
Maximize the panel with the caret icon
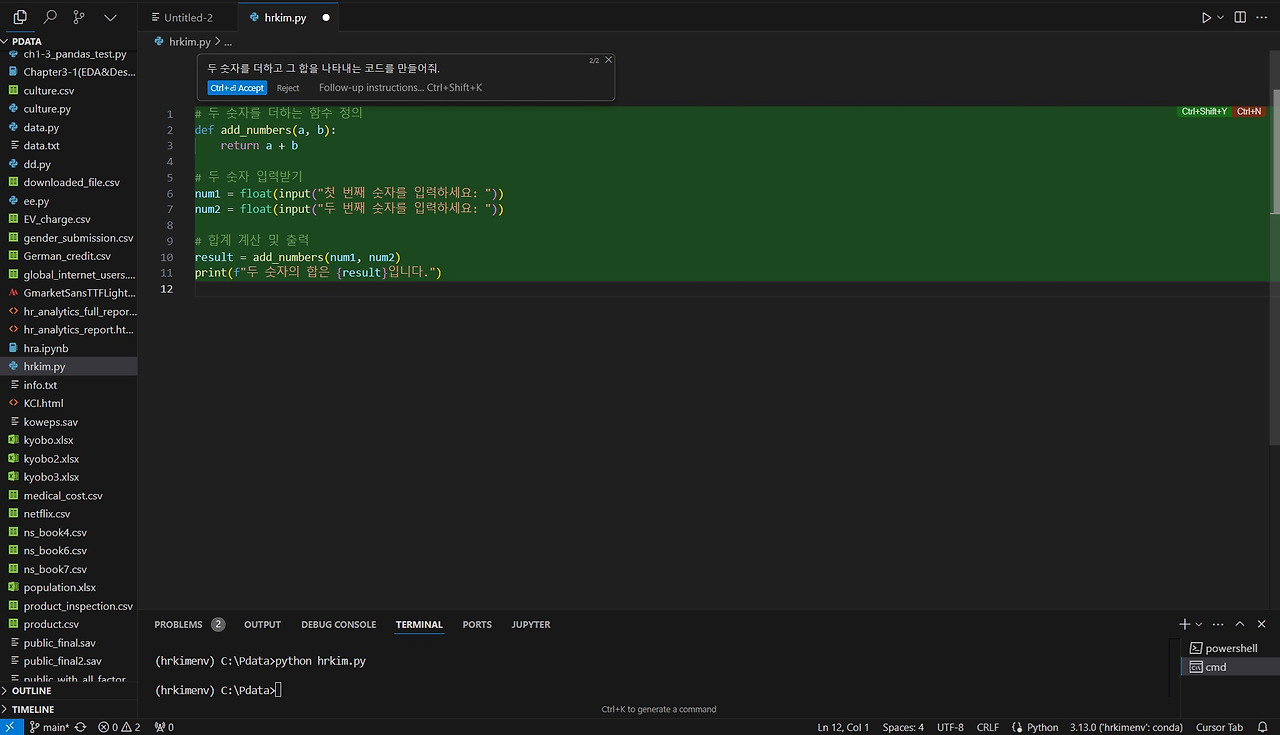pos(1240,624)
